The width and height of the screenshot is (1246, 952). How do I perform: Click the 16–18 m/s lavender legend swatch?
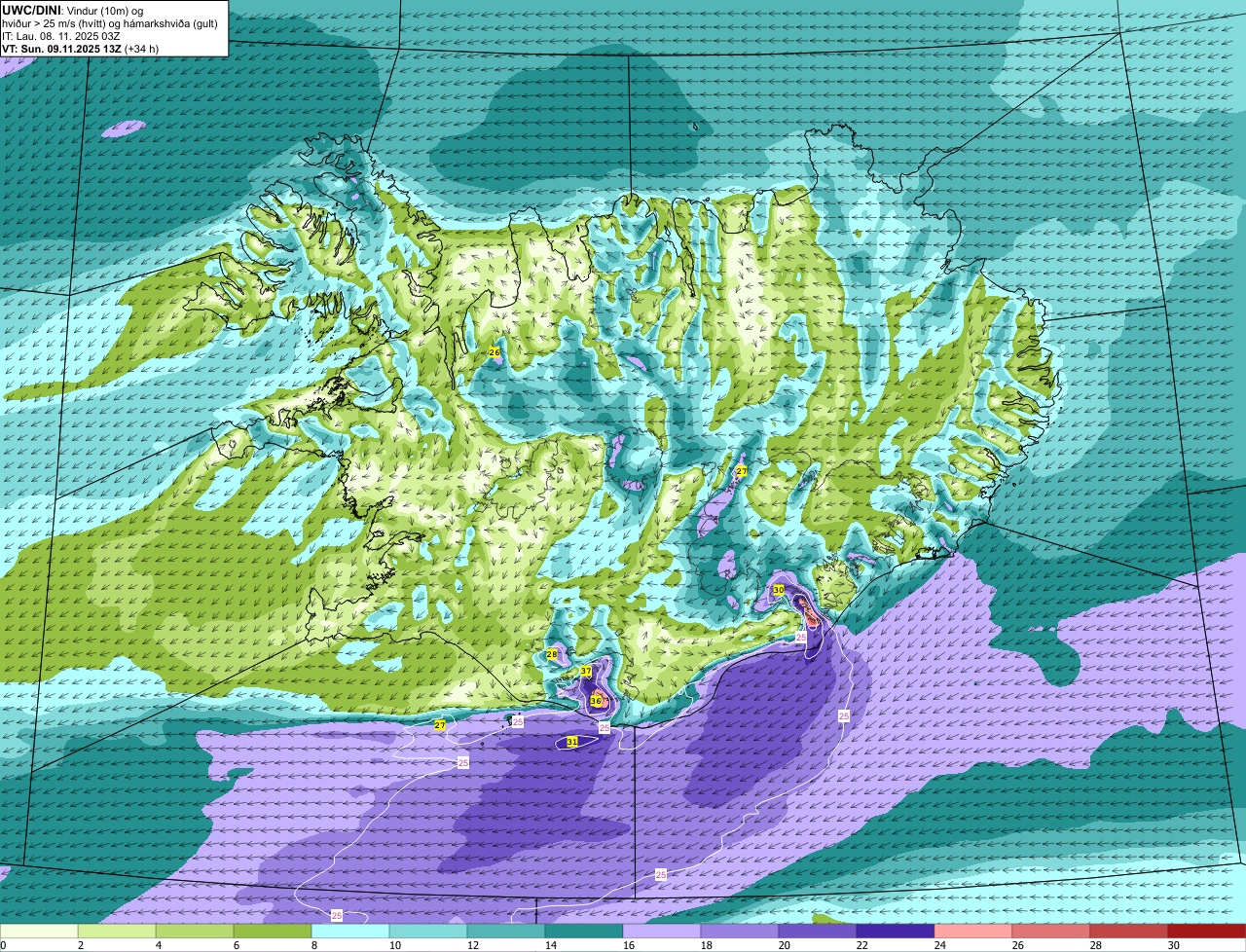point(662,932)
